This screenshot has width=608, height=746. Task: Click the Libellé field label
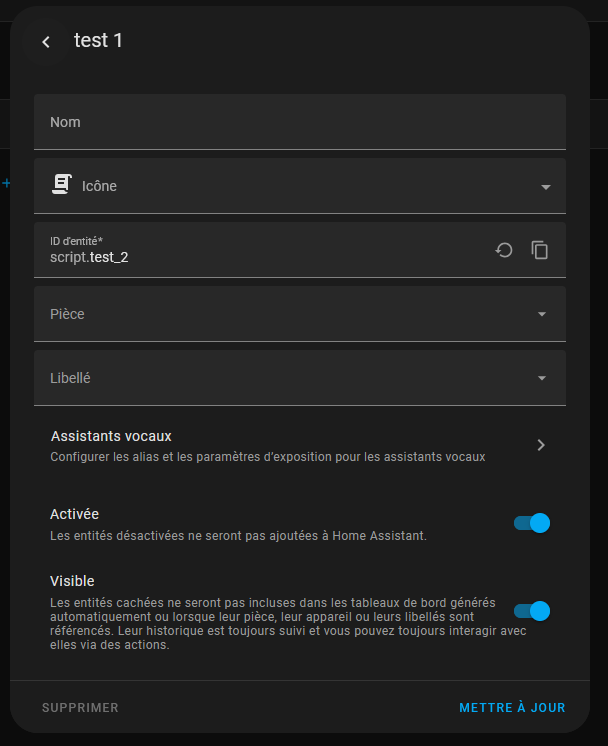[70, 378]
